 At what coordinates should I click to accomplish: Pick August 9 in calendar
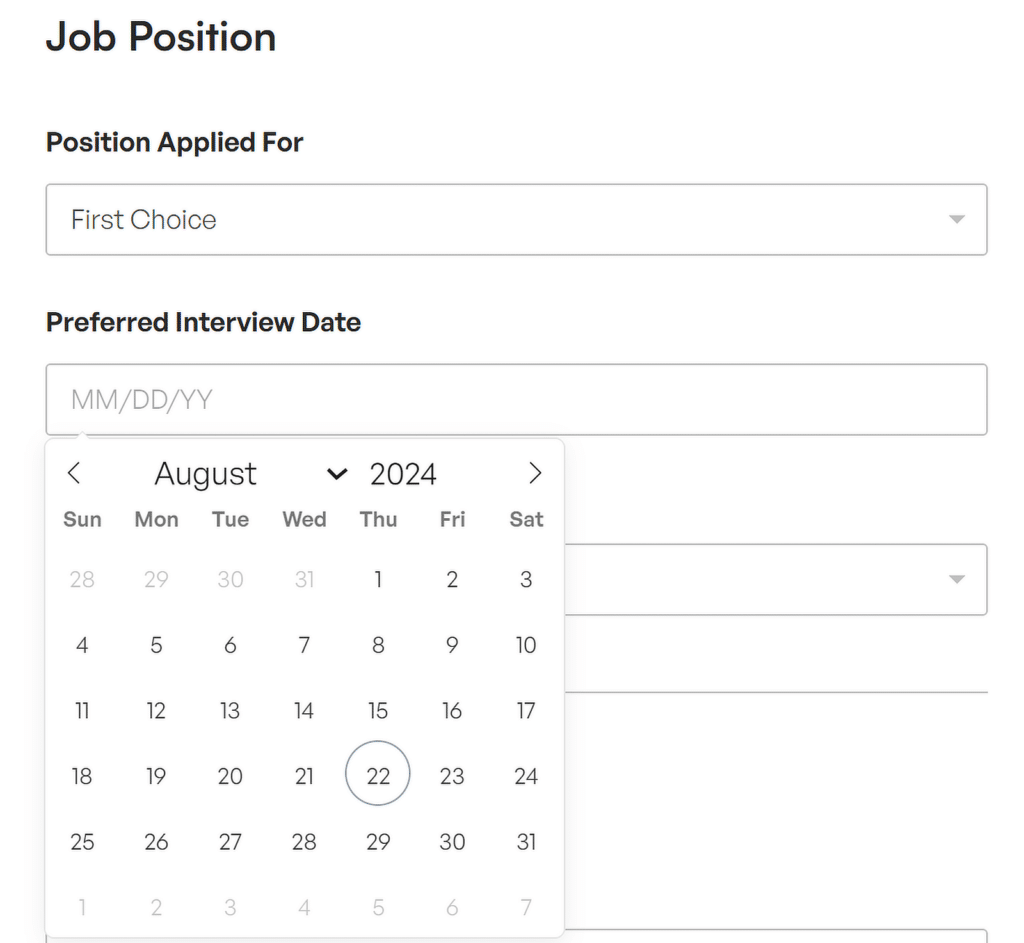pos(452,645)
